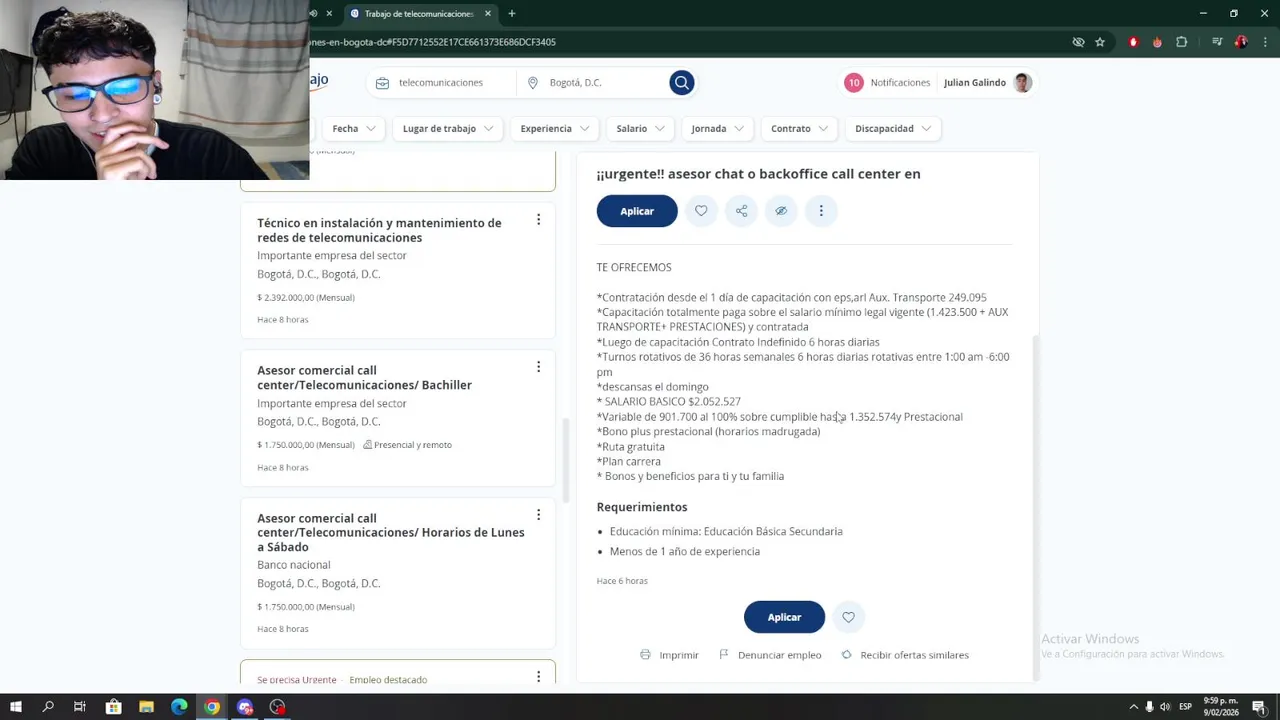1280x720 pixels.
Task: Save job with heart icon near top Aplicar
Action: tap(701, 211)
